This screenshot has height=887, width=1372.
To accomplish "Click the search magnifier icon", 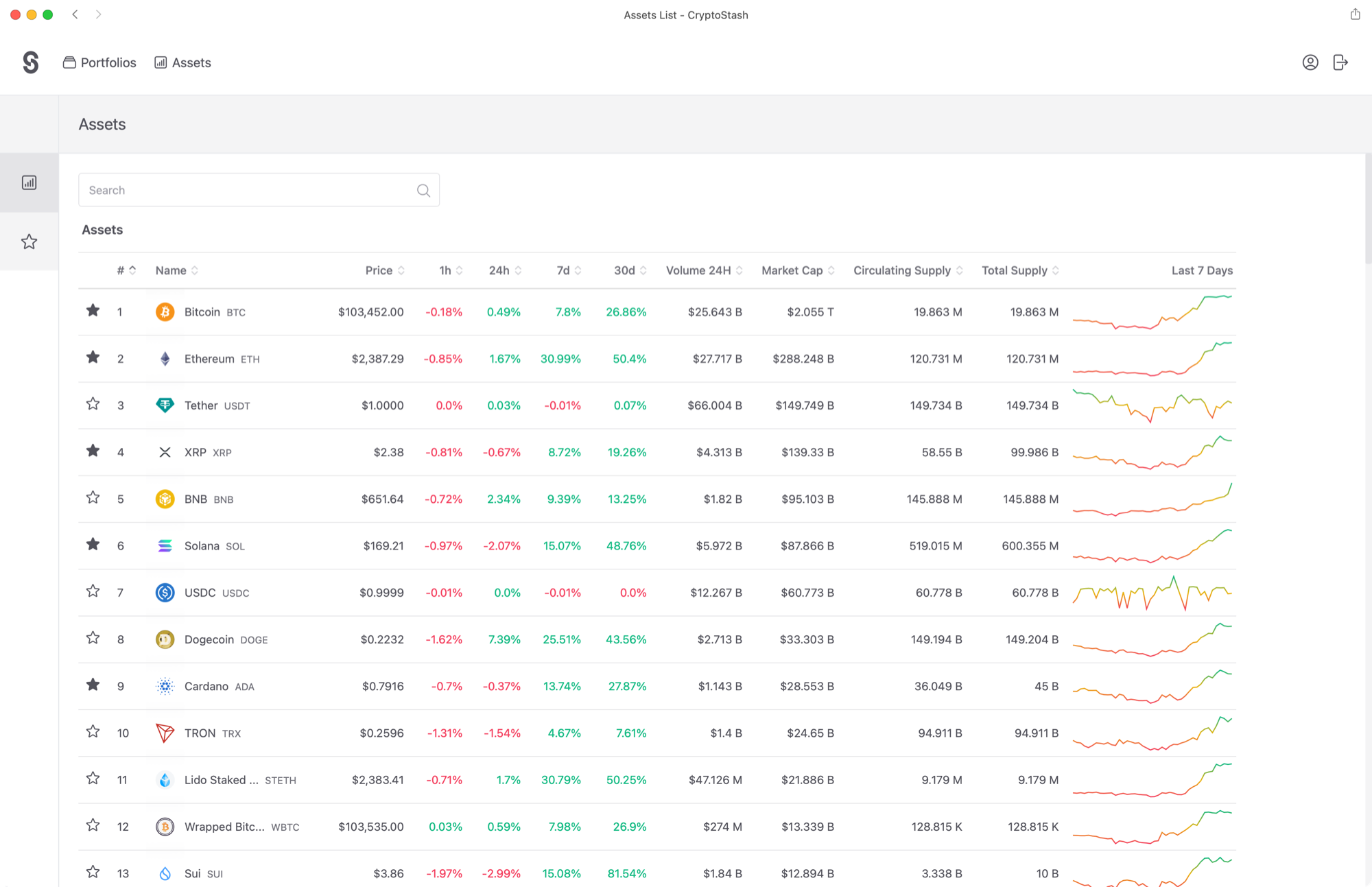I will (423, 190).
